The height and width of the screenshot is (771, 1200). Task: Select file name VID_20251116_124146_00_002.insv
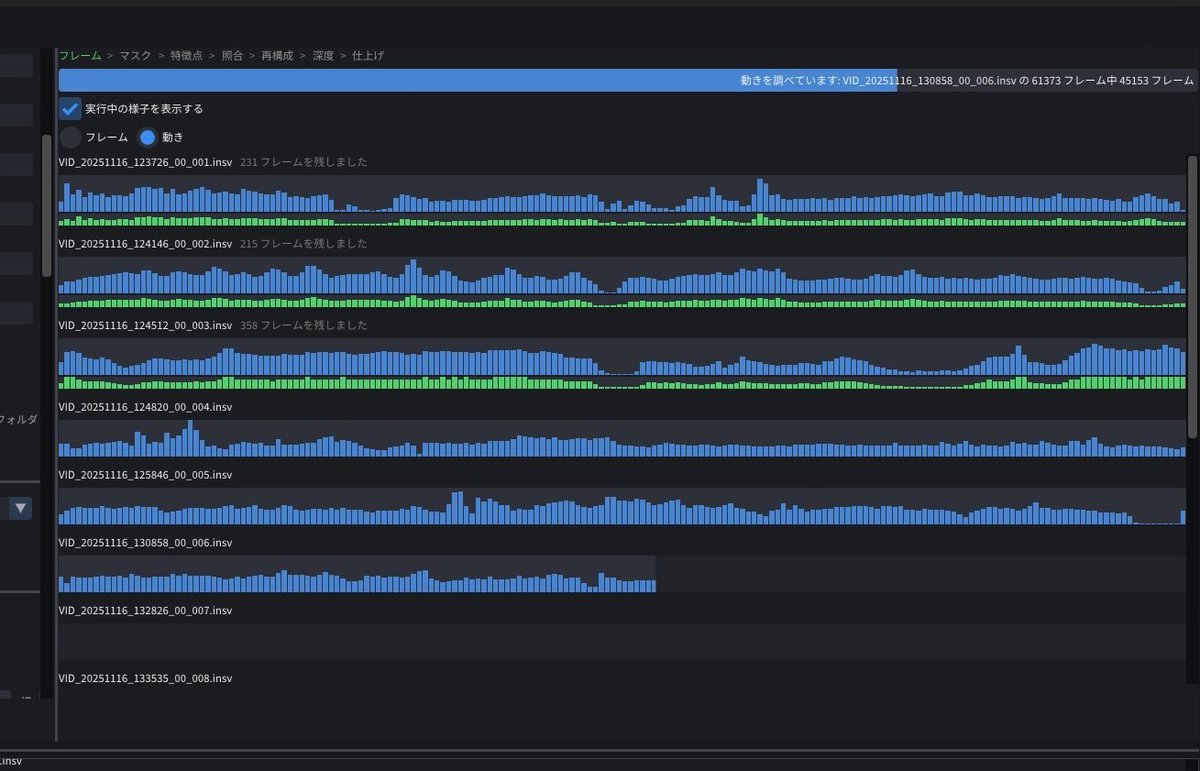(146, 244)
